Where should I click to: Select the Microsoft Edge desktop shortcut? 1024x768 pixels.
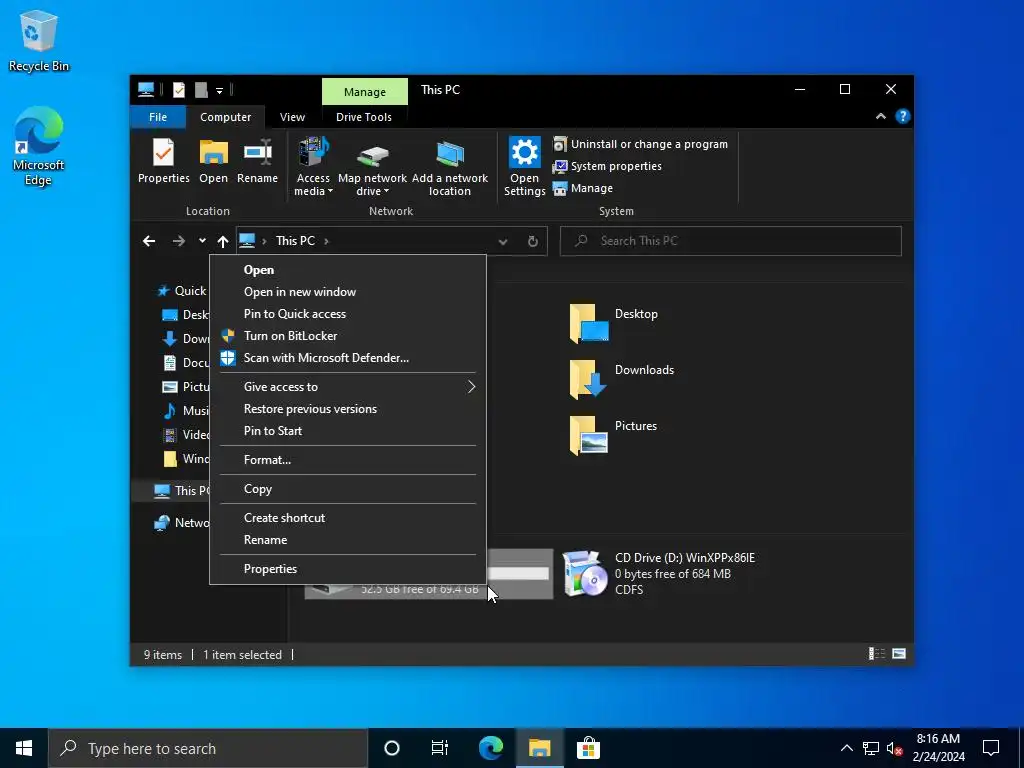pyautogui.click(x=39, y=147)
